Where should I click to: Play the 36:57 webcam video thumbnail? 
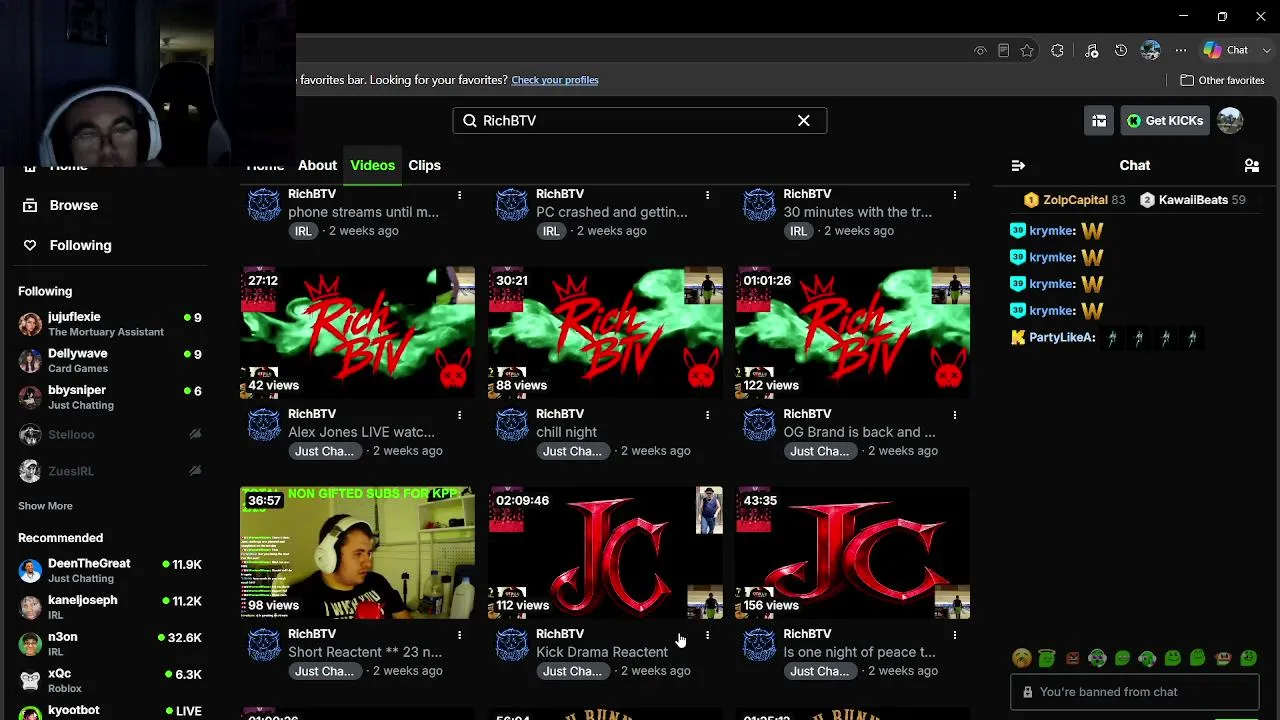click(x=358, y=552)
